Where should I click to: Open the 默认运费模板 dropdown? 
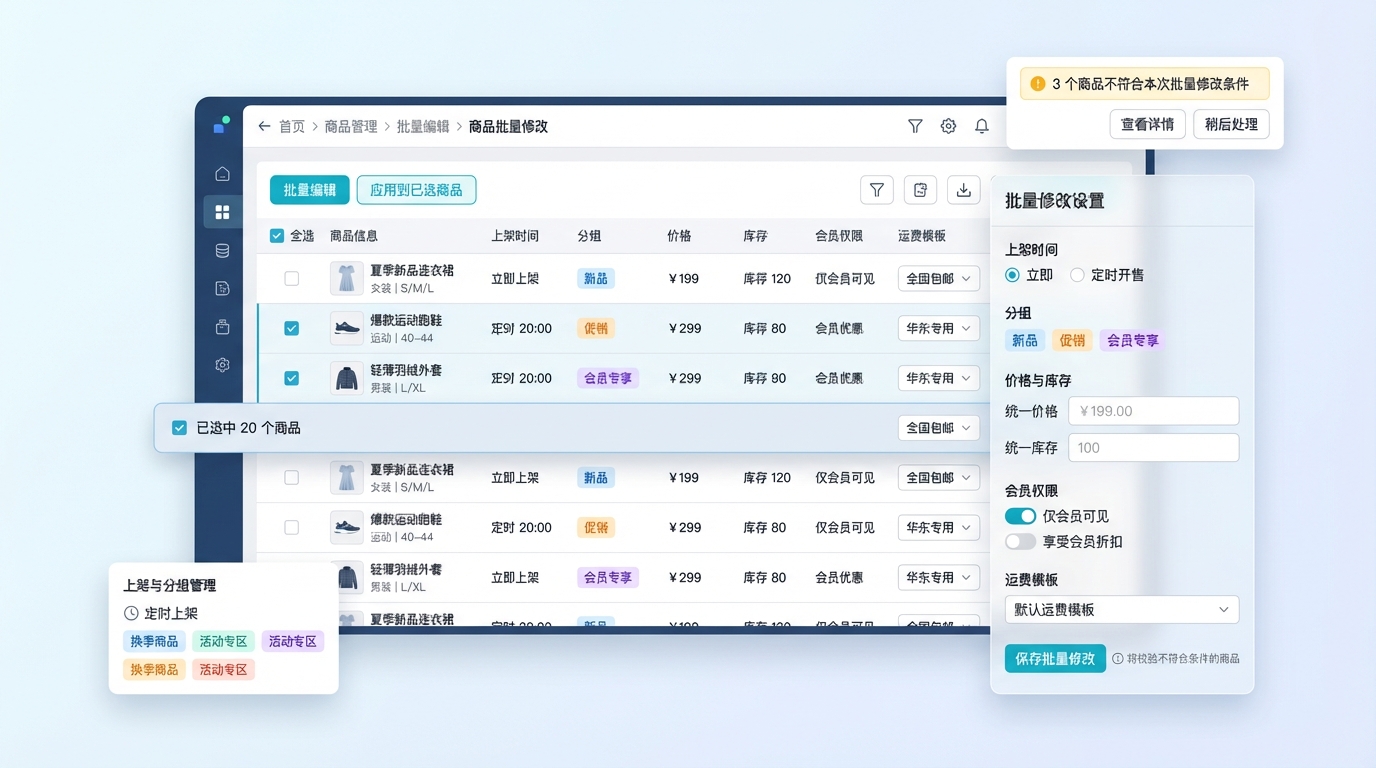[x=1121, y=610]
